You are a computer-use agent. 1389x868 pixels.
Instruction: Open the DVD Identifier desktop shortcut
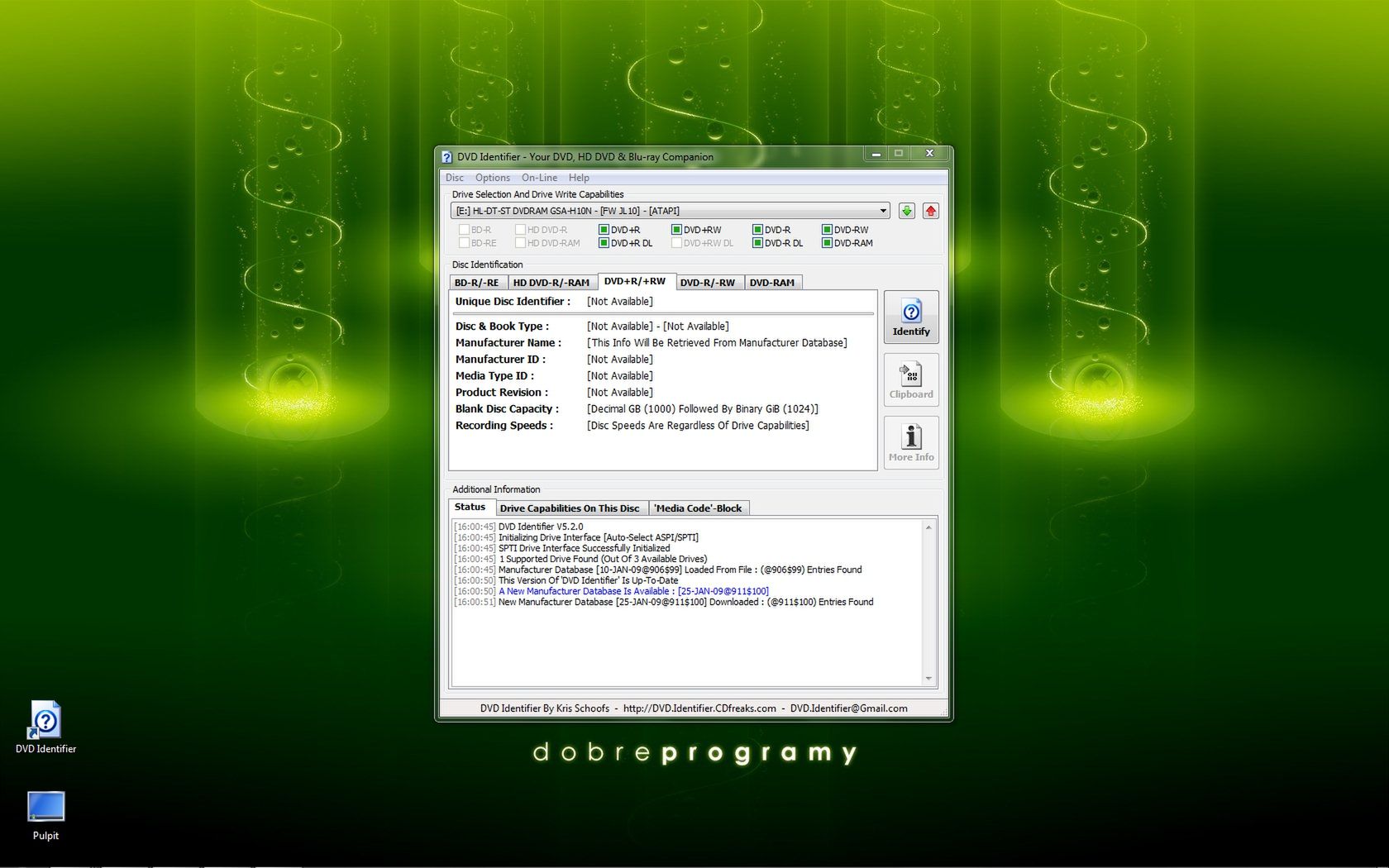click(x=45, y=727)
